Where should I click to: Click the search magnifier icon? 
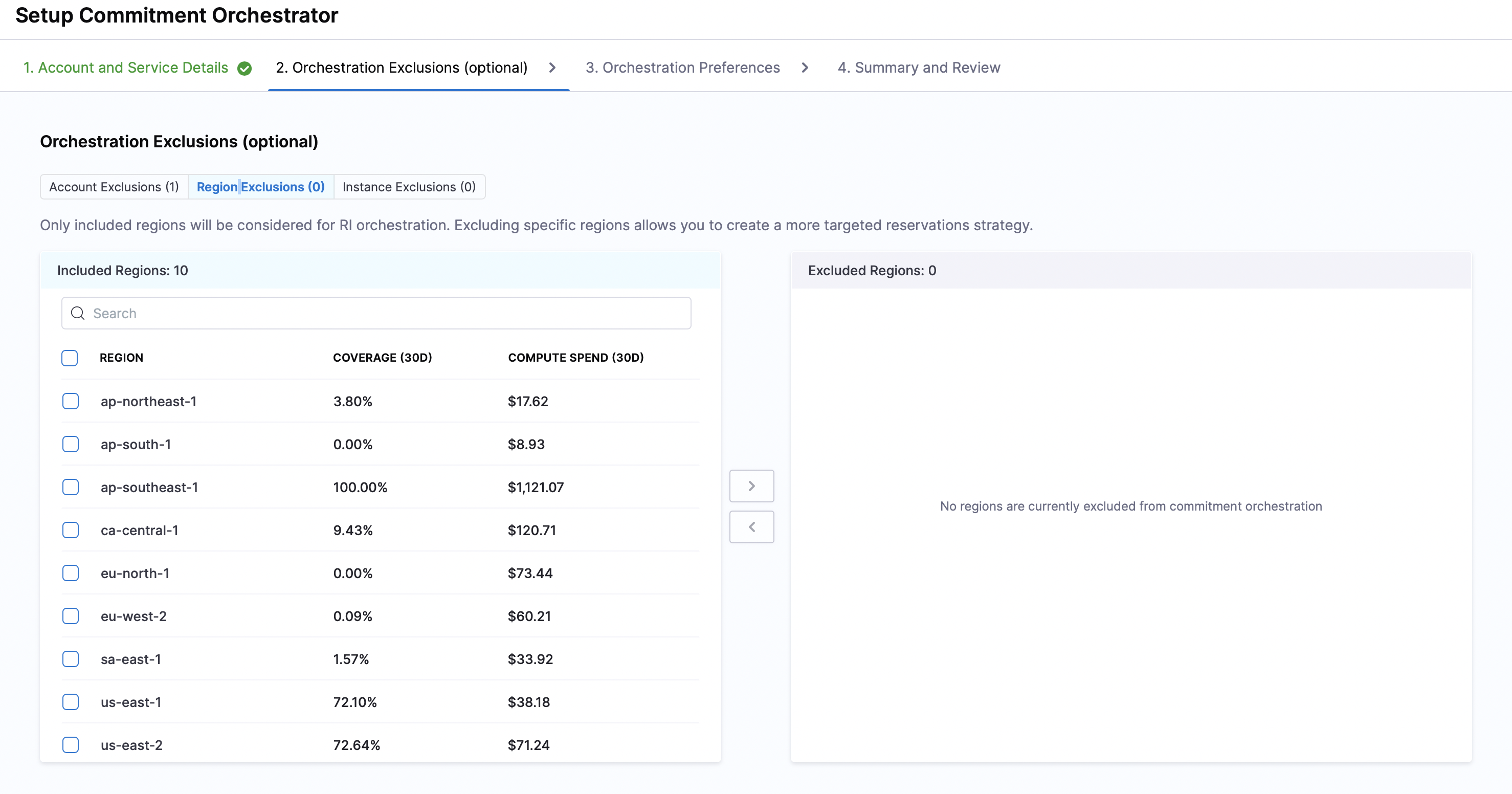pyautogui.click(x=77, y=313)
